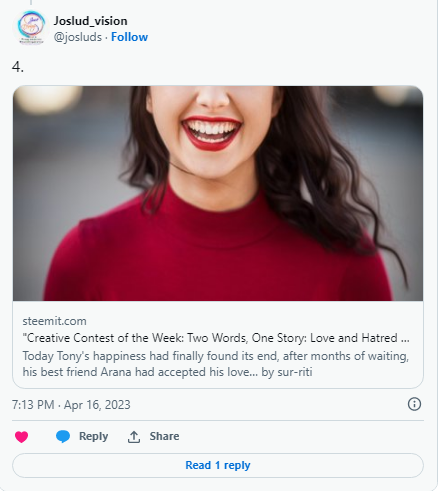Click the Apr 16, 2023 date
This screenshot has height=491, width=439.
coord(97,405)
